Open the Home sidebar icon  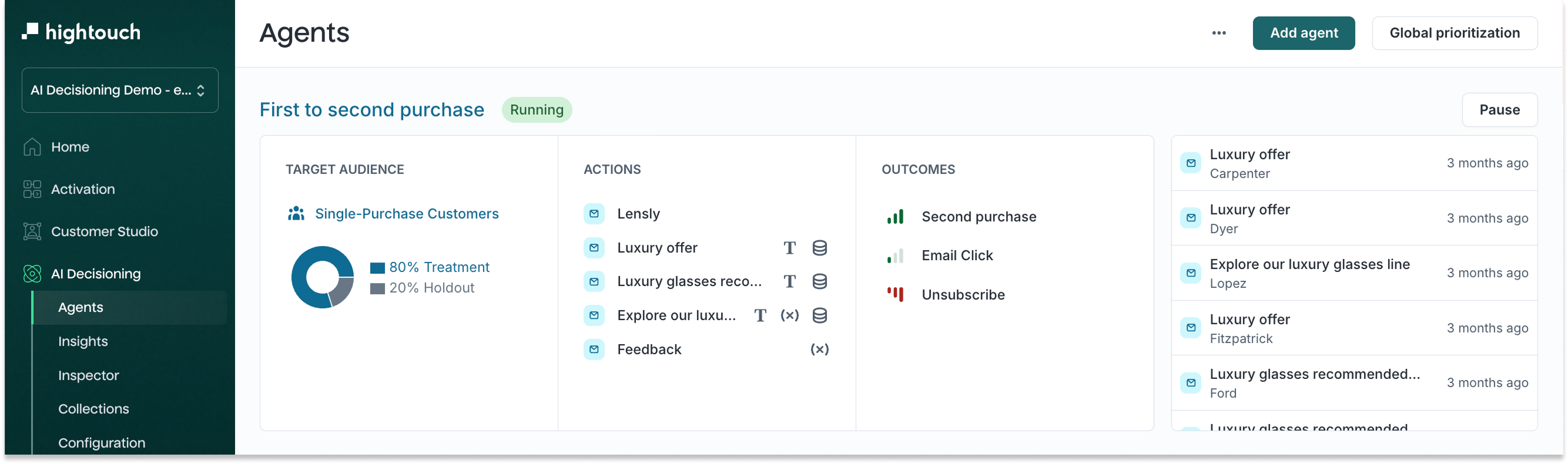coord(32,147)
